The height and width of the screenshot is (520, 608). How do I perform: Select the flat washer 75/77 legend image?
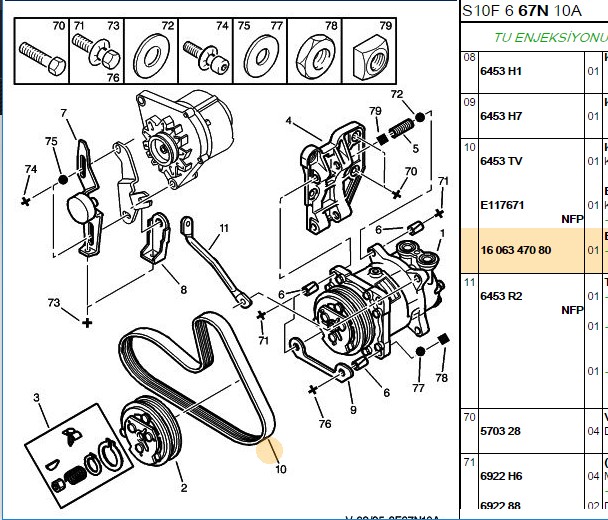(260, 57)
